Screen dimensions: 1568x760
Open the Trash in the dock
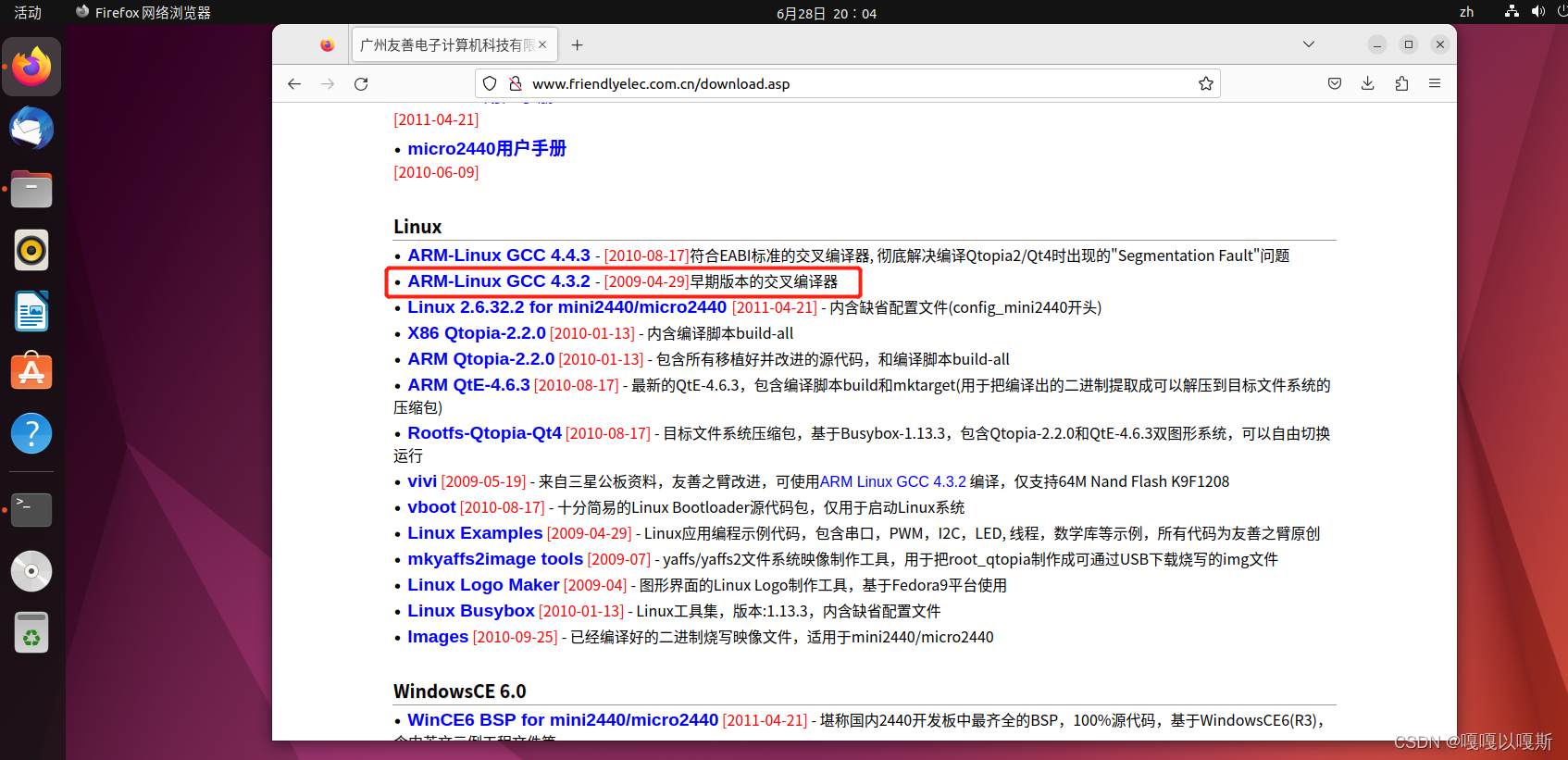point(31,632)
